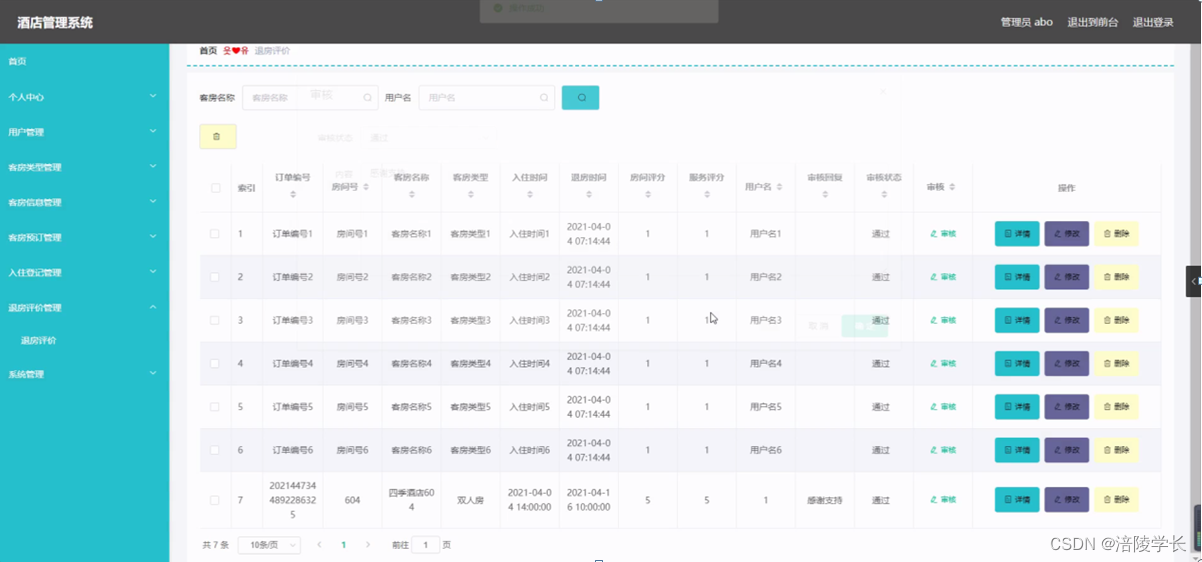Expand 客房预订管理 sidebar menu
Screen dimensions: 1202x562
84,237
